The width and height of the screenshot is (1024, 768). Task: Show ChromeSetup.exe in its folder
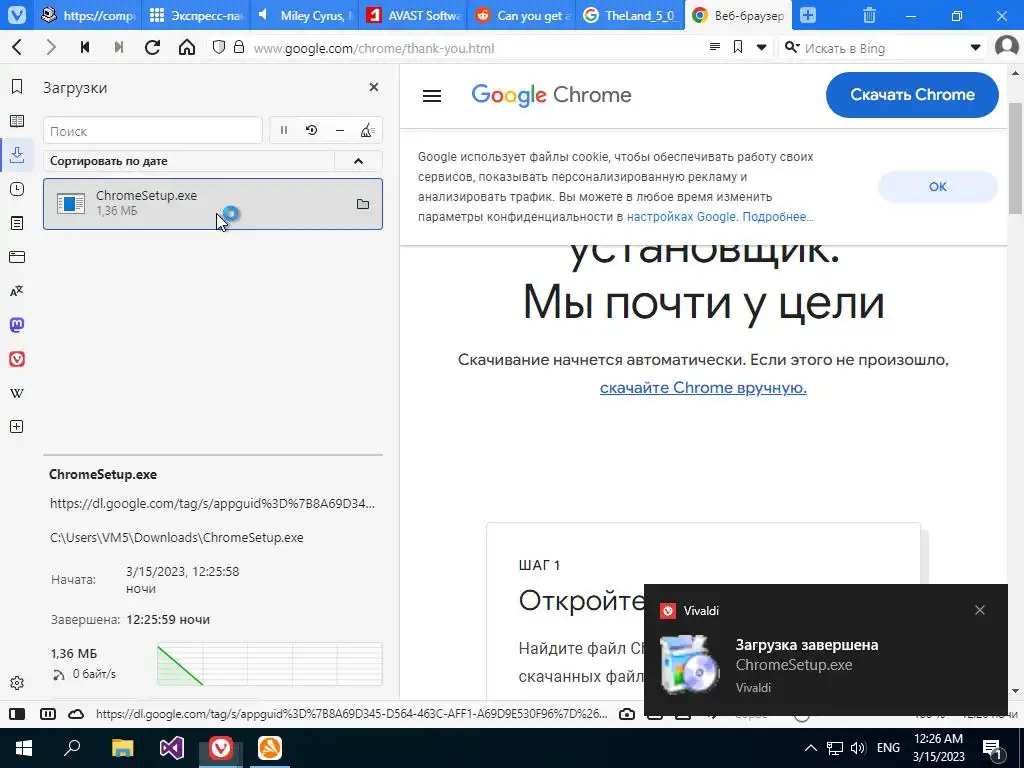363,204
